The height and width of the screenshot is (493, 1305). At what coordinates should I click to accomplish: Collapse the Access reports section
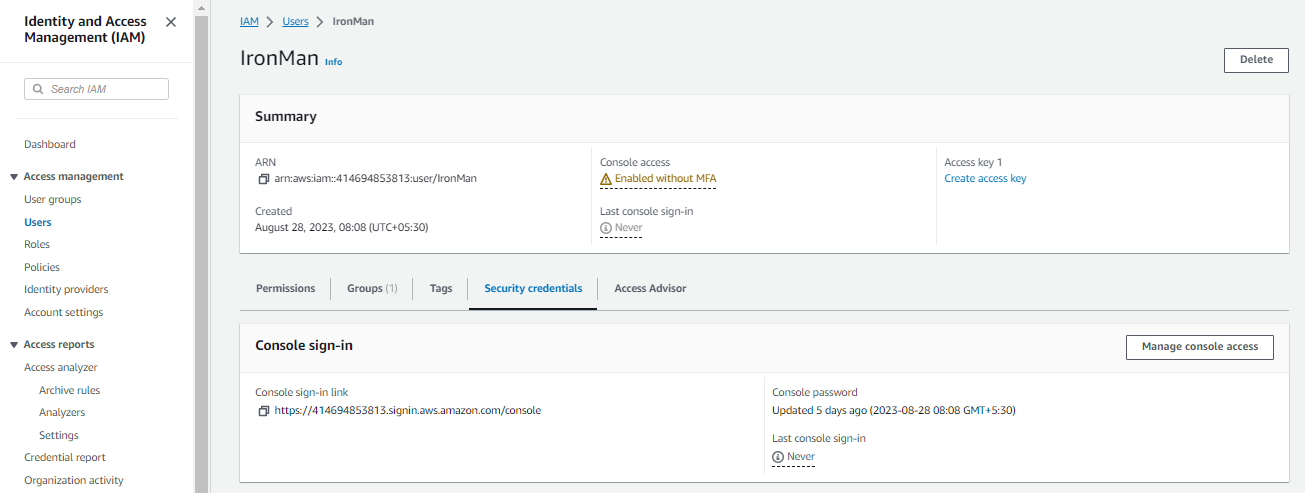tap(13, 345)
